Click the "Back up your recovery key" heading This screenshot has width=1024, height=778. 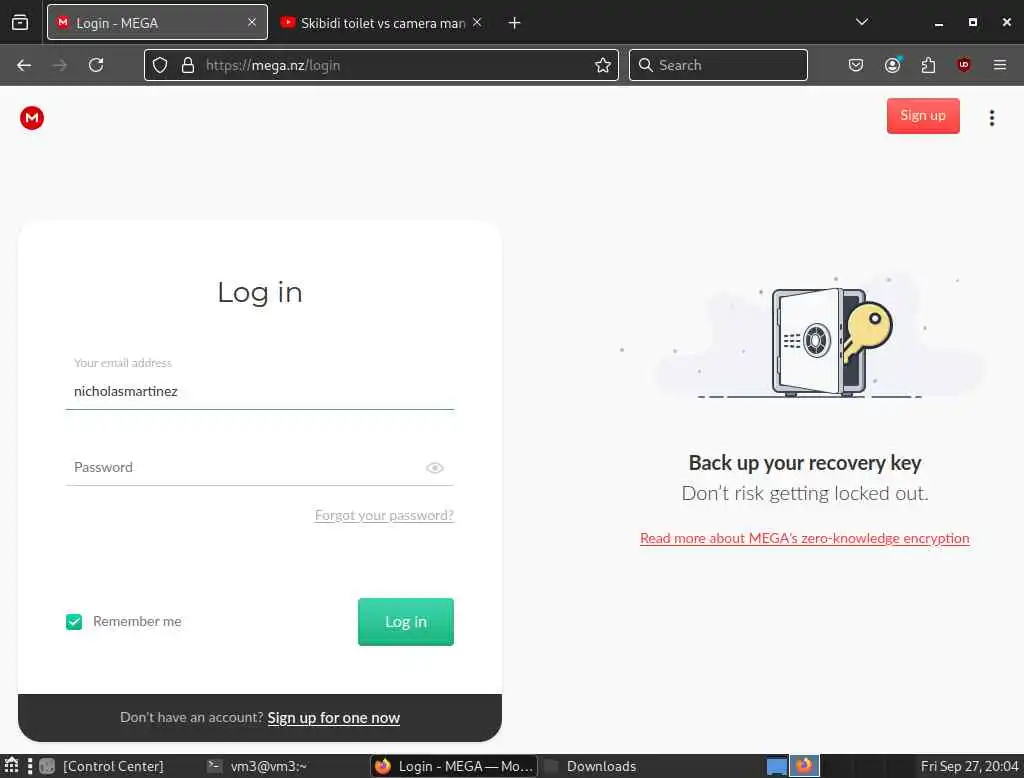pyautogui.click(x=805, y=462)
